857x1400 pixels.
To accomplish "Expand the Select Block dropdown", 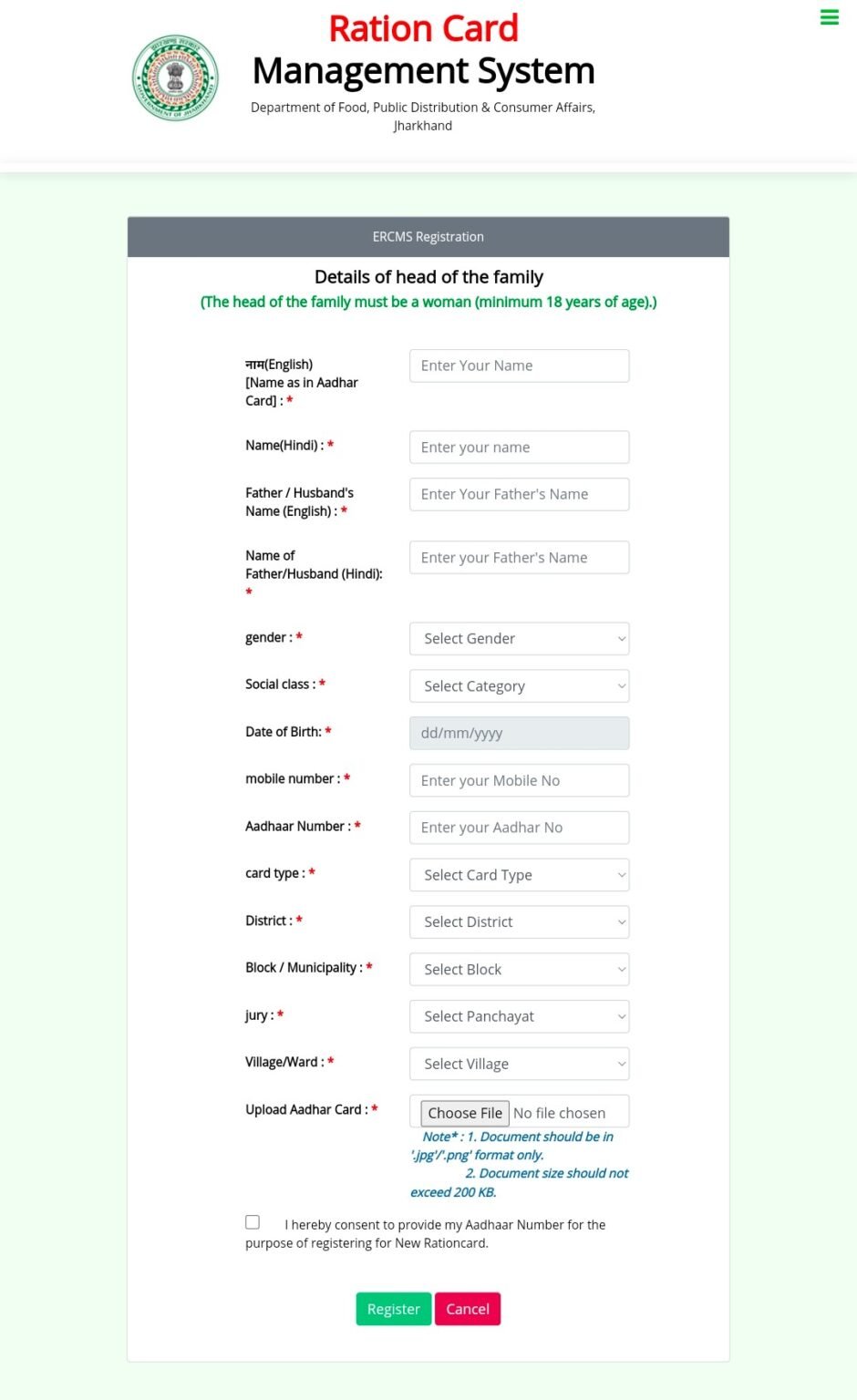I will pos(519,969).
